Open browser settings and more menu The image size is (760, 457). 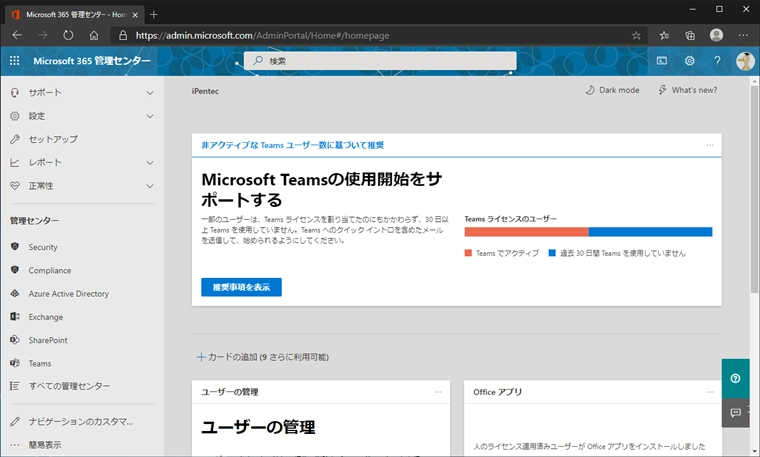coord(743,35)
